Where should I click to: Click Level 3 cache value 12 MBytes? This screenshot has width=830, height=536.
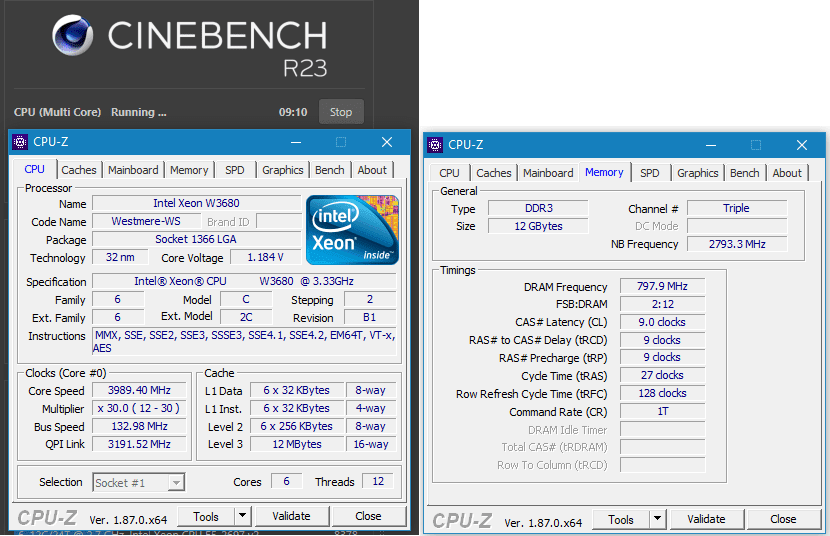coord(297,444)
